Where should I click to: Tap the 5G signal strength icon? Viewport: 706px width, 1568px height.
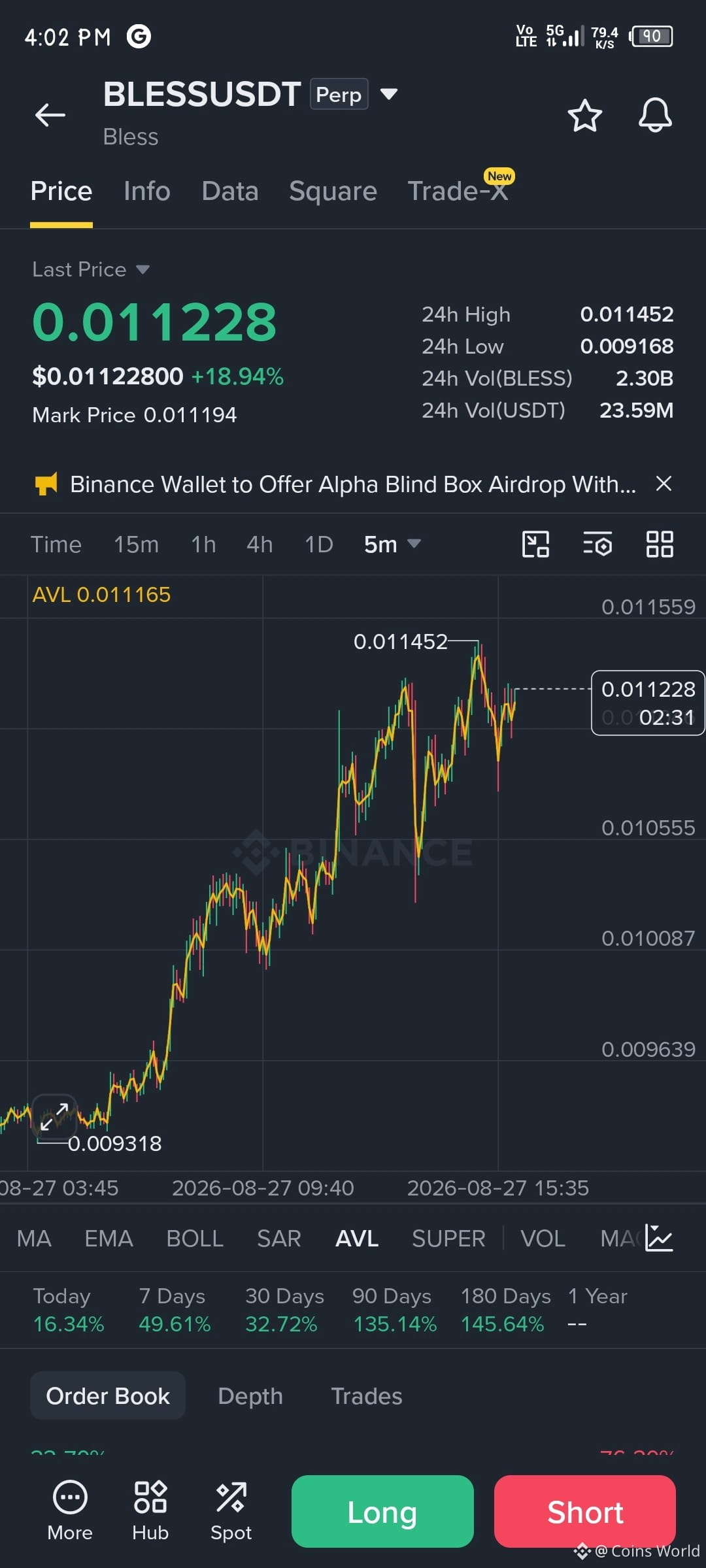[565, 35]
